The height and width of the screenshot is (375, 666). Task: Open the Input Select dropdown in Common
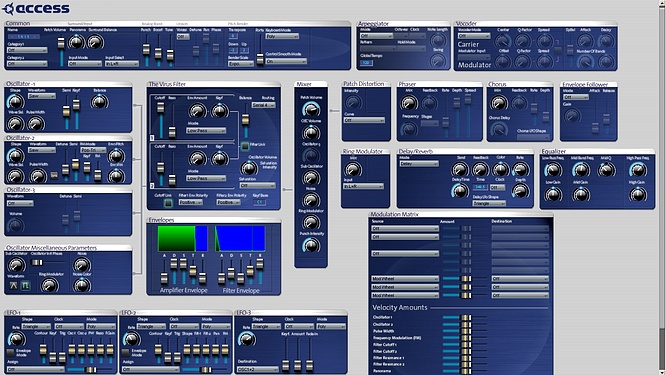122,64
